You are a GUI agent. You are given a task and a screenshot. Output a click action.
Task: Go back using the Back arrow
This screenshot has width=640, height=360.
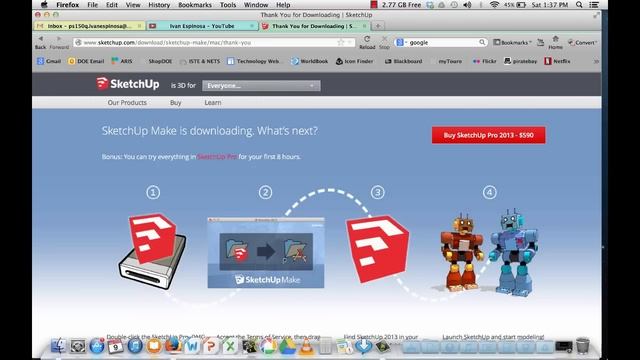click(x=40, y=42)
